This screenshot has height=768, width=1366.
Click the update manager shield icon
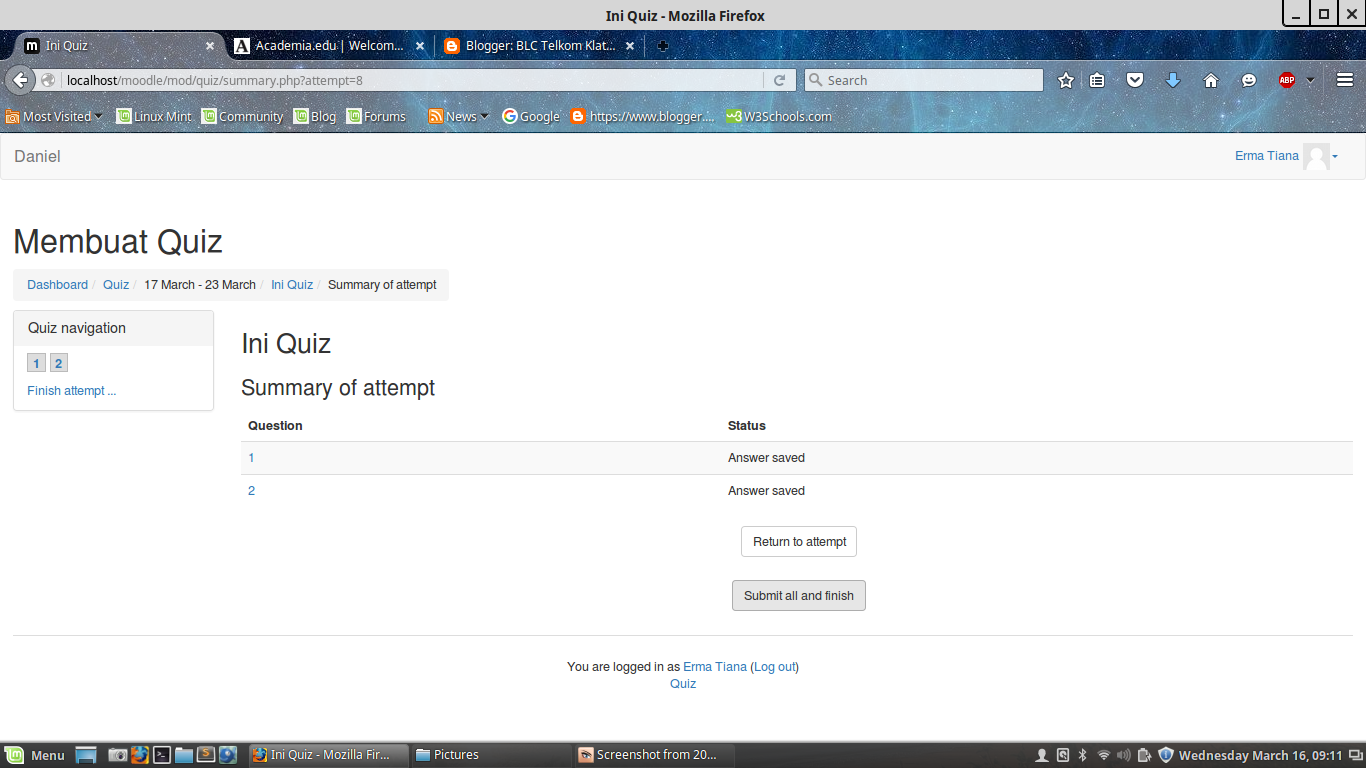[1165, 755]
